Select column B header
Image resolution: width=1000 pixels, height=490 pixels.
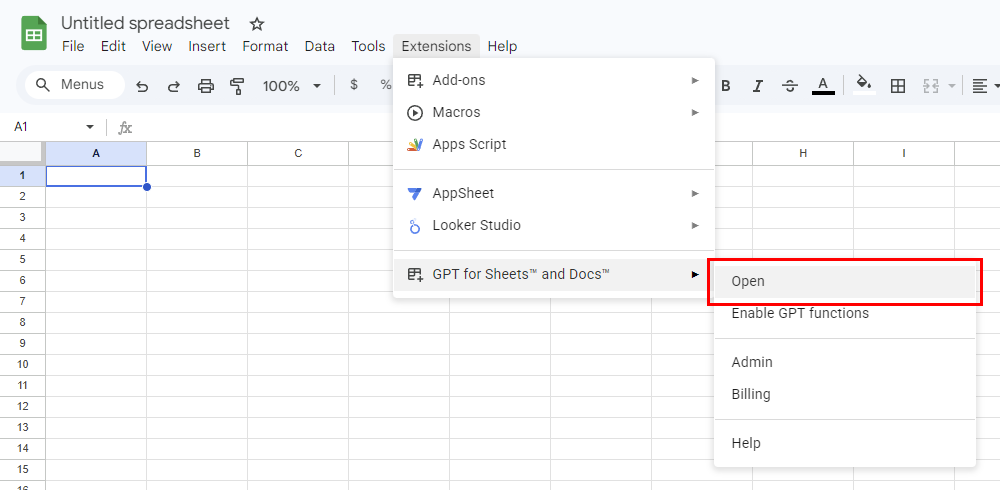coord(197,154)
